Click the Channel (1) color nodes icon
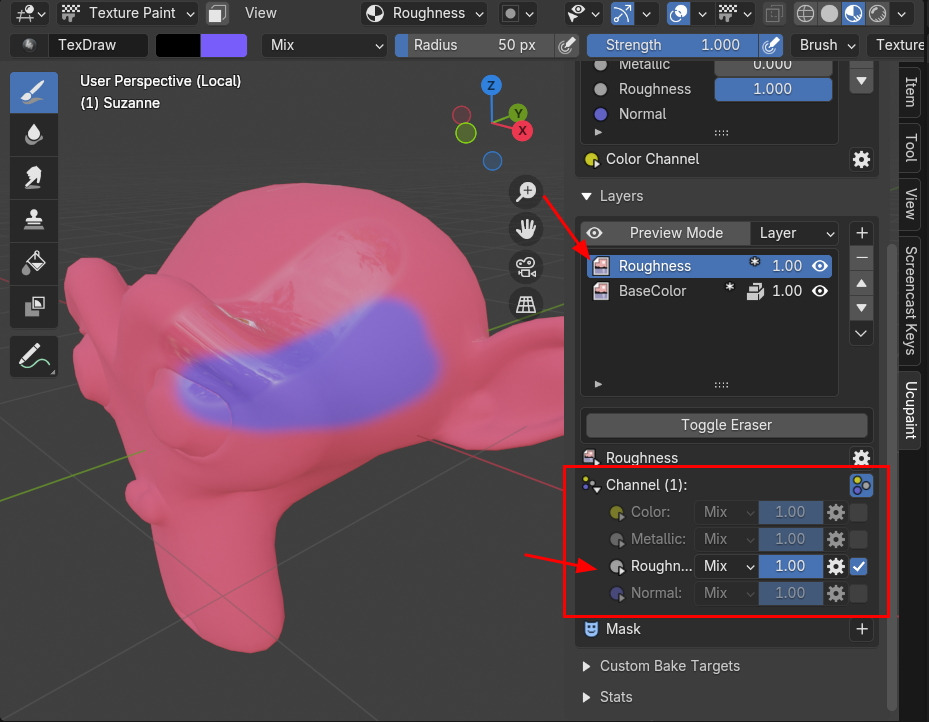929x722 pixels. click(861, 486)
